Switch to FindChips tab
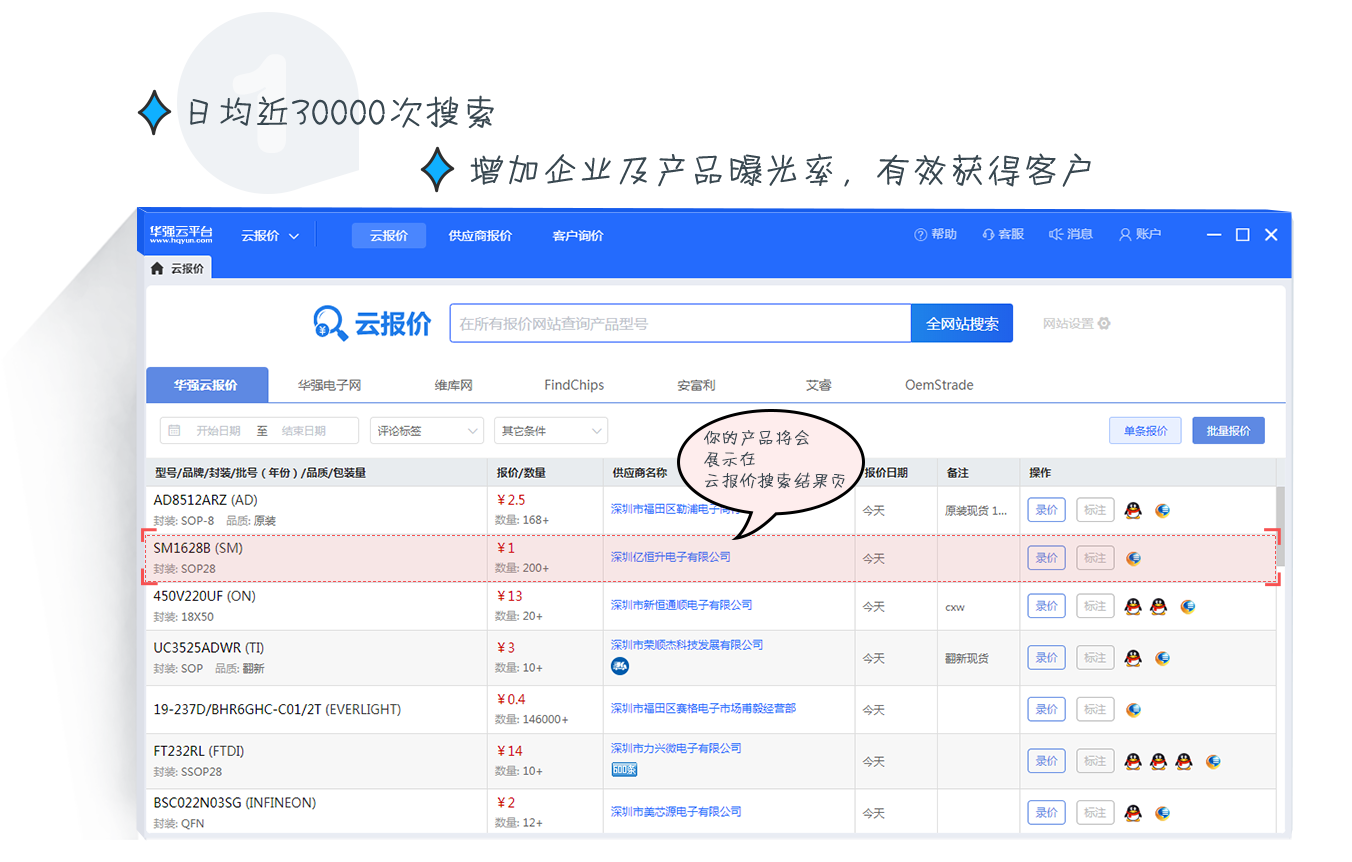 [574, 385]
